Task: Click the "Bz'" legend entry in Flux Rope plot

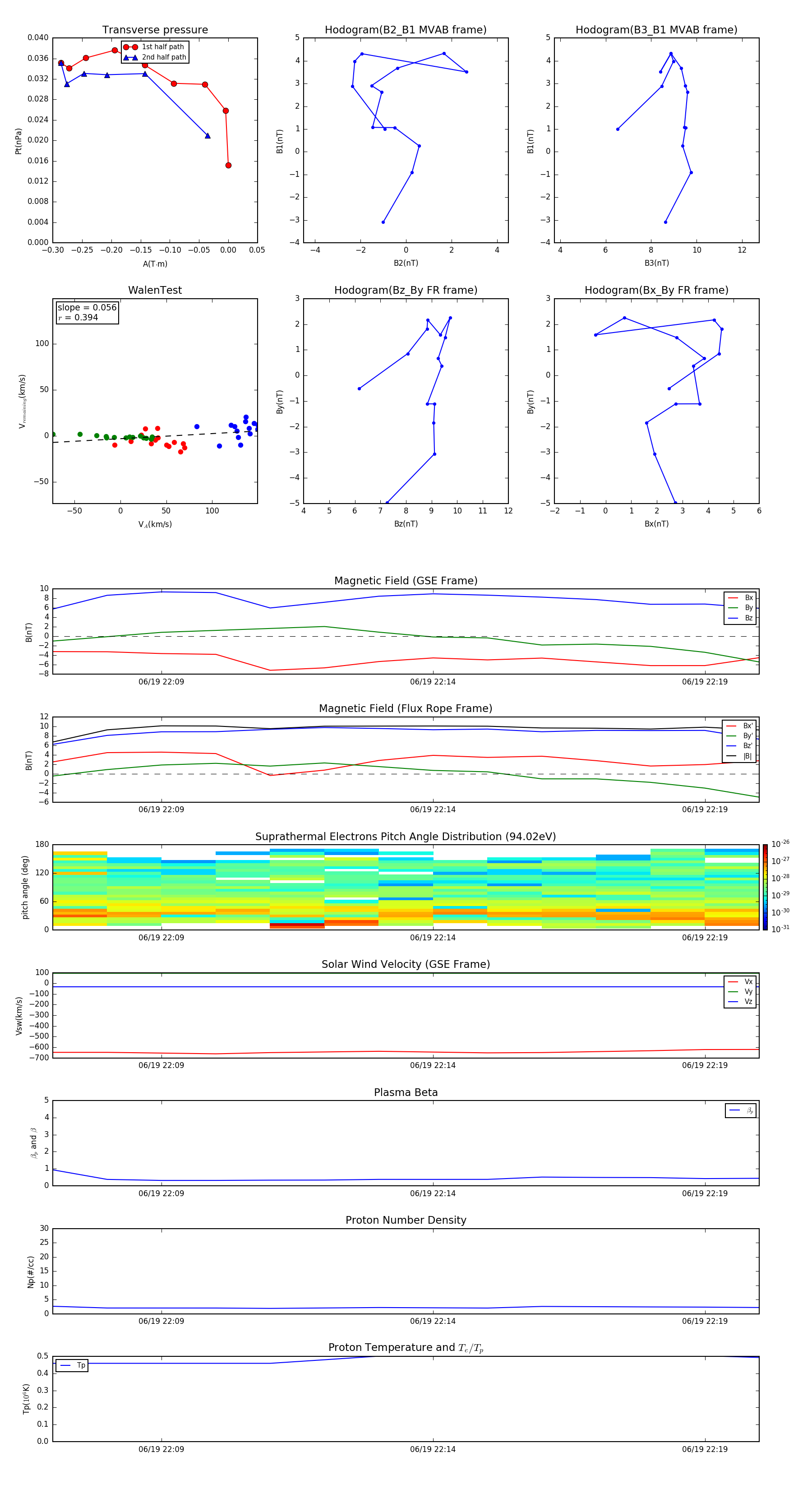Action: (740, 746)
